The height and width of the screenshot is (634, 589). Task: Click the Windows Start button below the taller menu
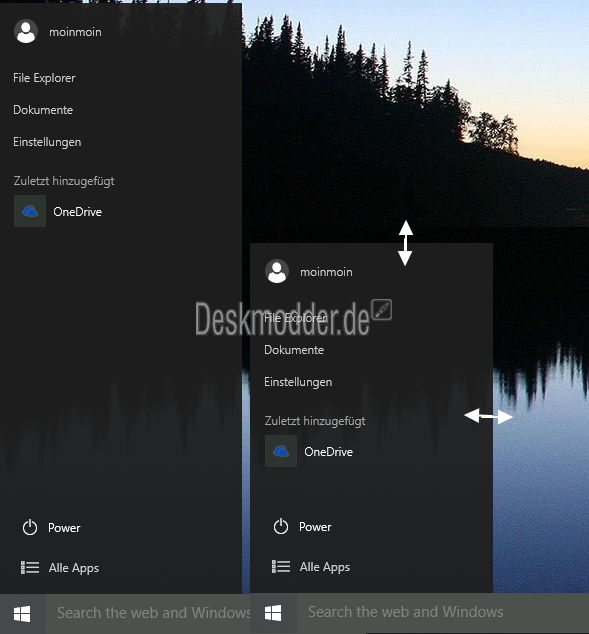[x=22, y=614]
